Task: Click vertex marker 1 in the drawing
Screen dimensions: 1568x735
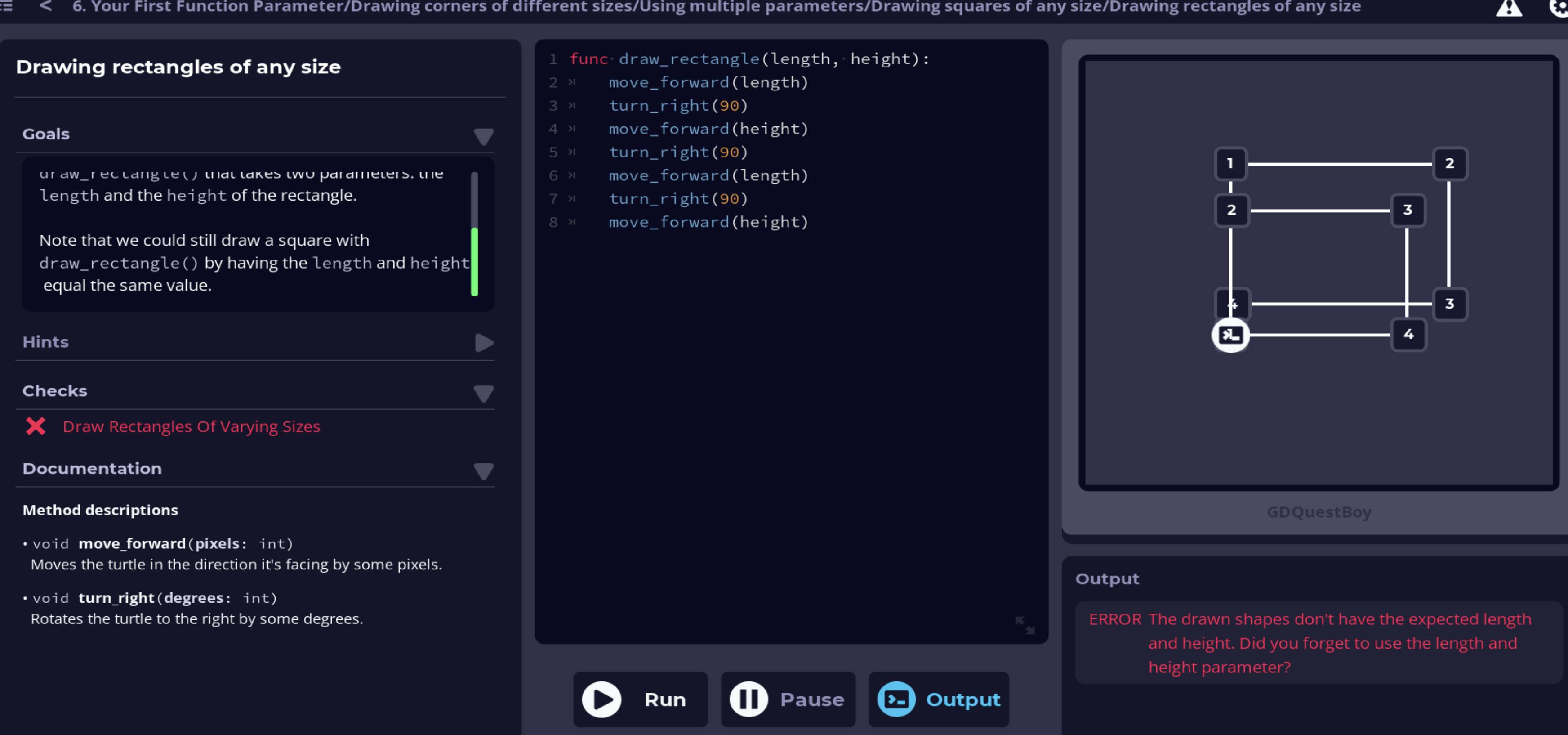Action: (x=1229, y=163)
